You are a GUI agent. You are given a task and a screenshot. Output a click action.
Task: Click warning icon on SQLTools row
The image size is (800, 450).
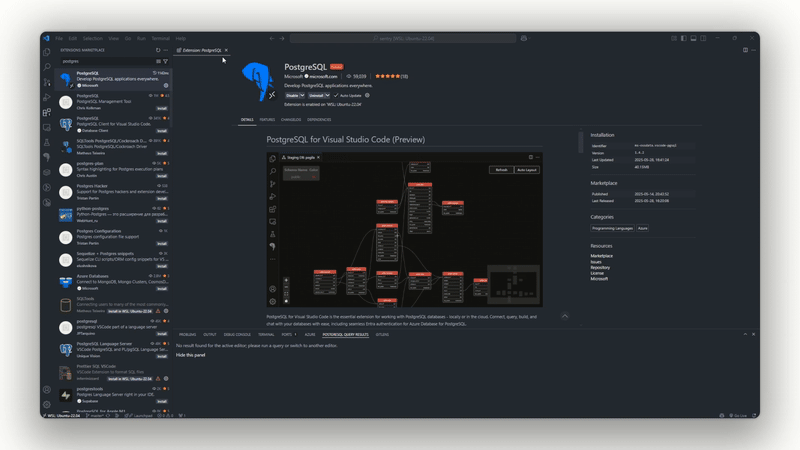coord(158,311)
